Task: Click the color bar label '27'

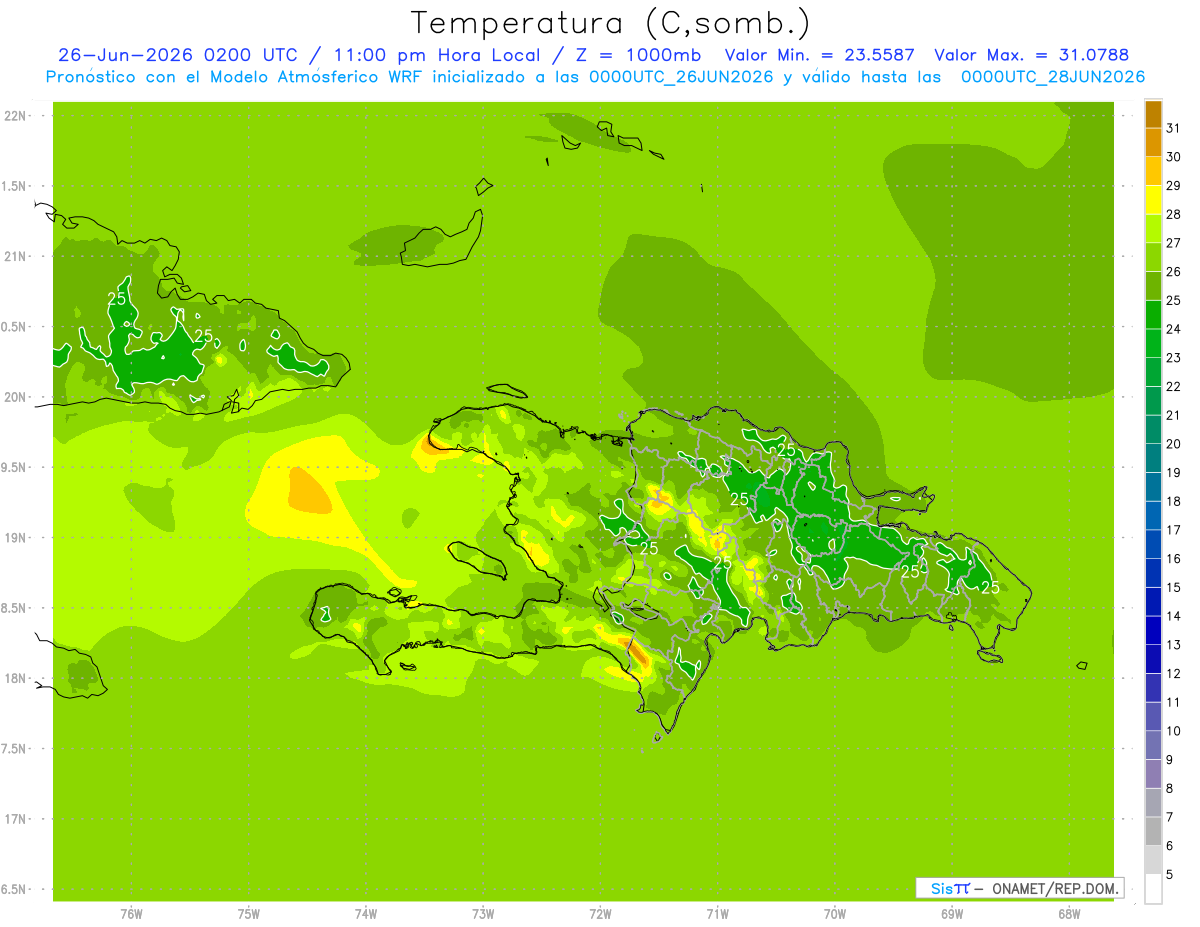Action: click(1174, 243)
